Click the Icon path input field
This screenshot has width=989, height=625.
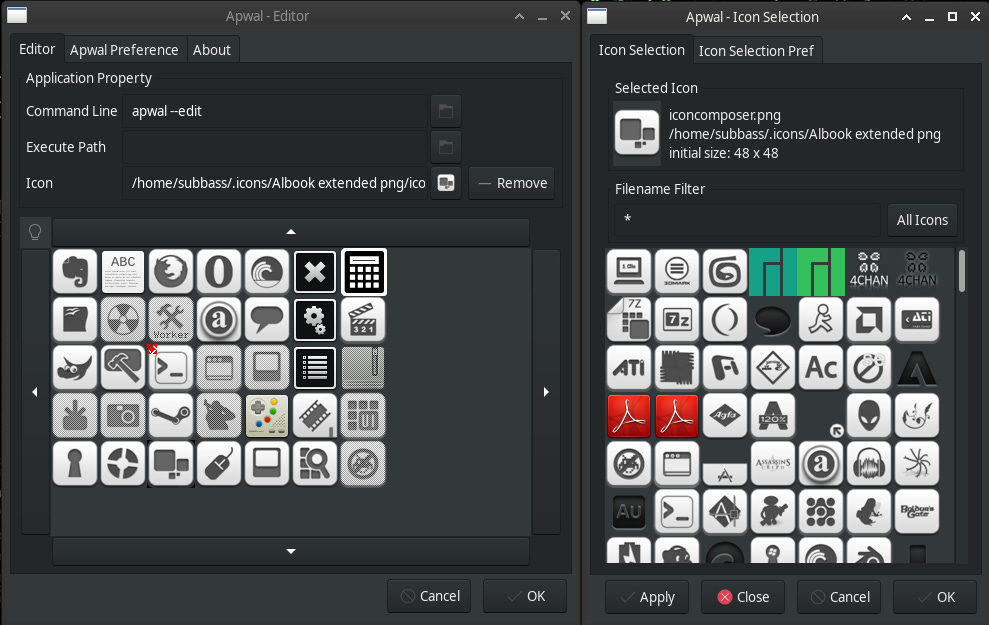click(276, 183)
